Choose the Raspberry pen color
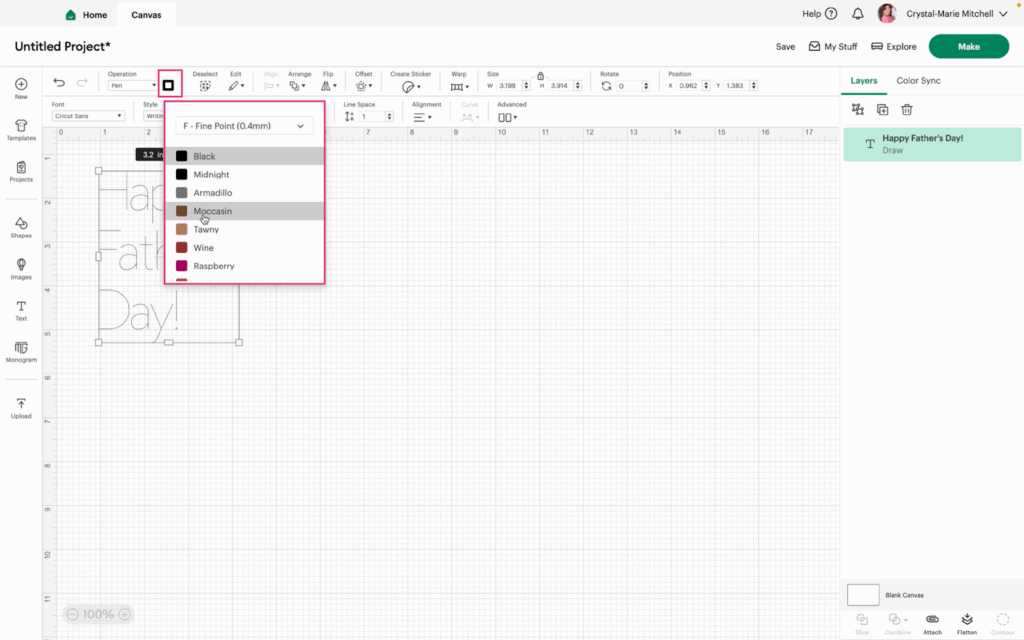Viewport: 1024px width, 640px height. click(213, 266)
